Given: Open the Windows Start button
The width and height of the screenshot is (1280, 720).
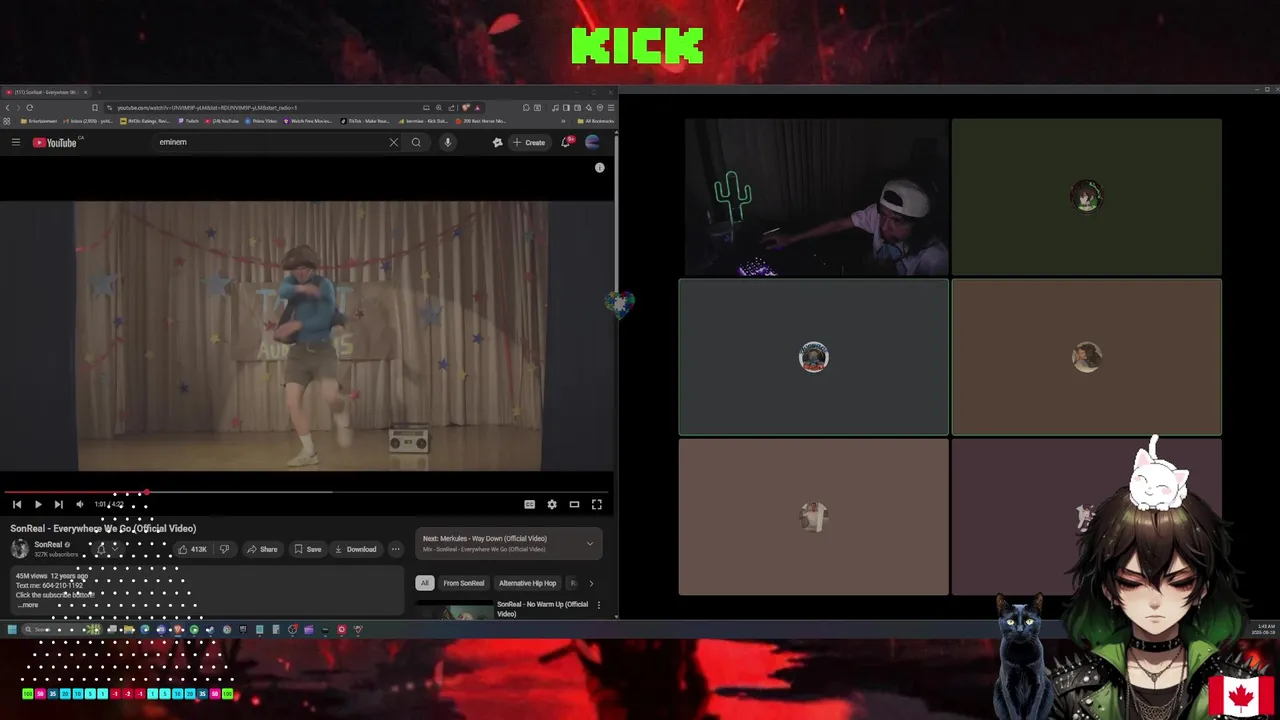Looking at the screenshot, I should (x=11, y=630).
